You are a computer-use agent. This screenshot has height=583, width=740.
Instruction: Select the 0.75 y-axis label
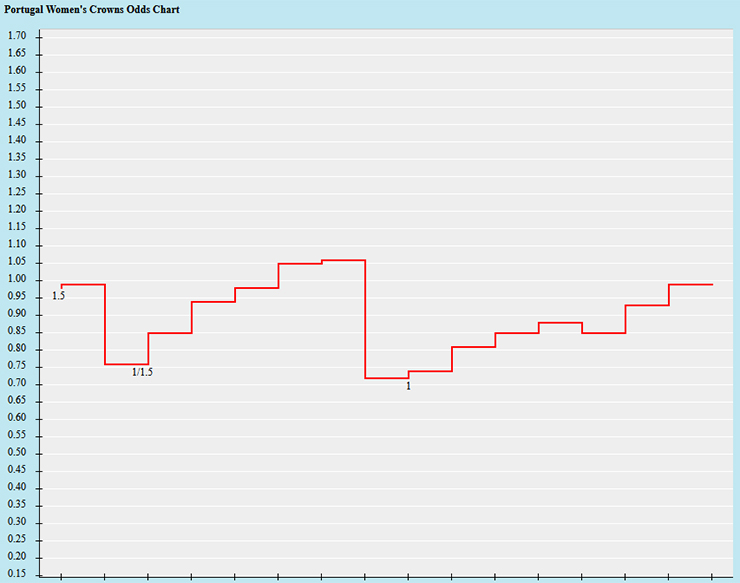tap(17, 366)
